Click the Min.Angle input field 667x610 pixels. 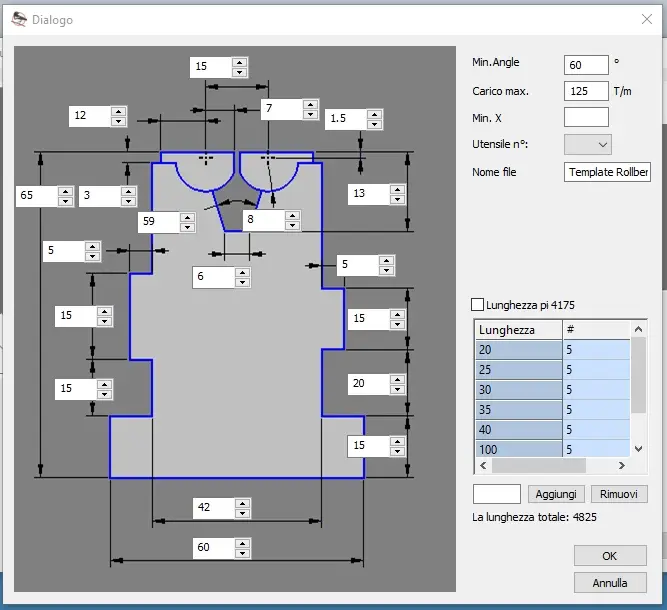[586, 65]
